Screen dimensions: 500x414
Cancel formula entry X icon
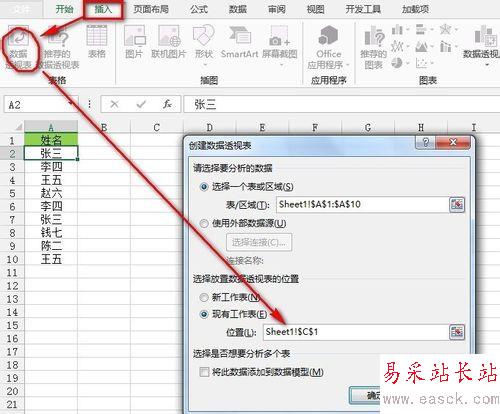coord(114,104)
